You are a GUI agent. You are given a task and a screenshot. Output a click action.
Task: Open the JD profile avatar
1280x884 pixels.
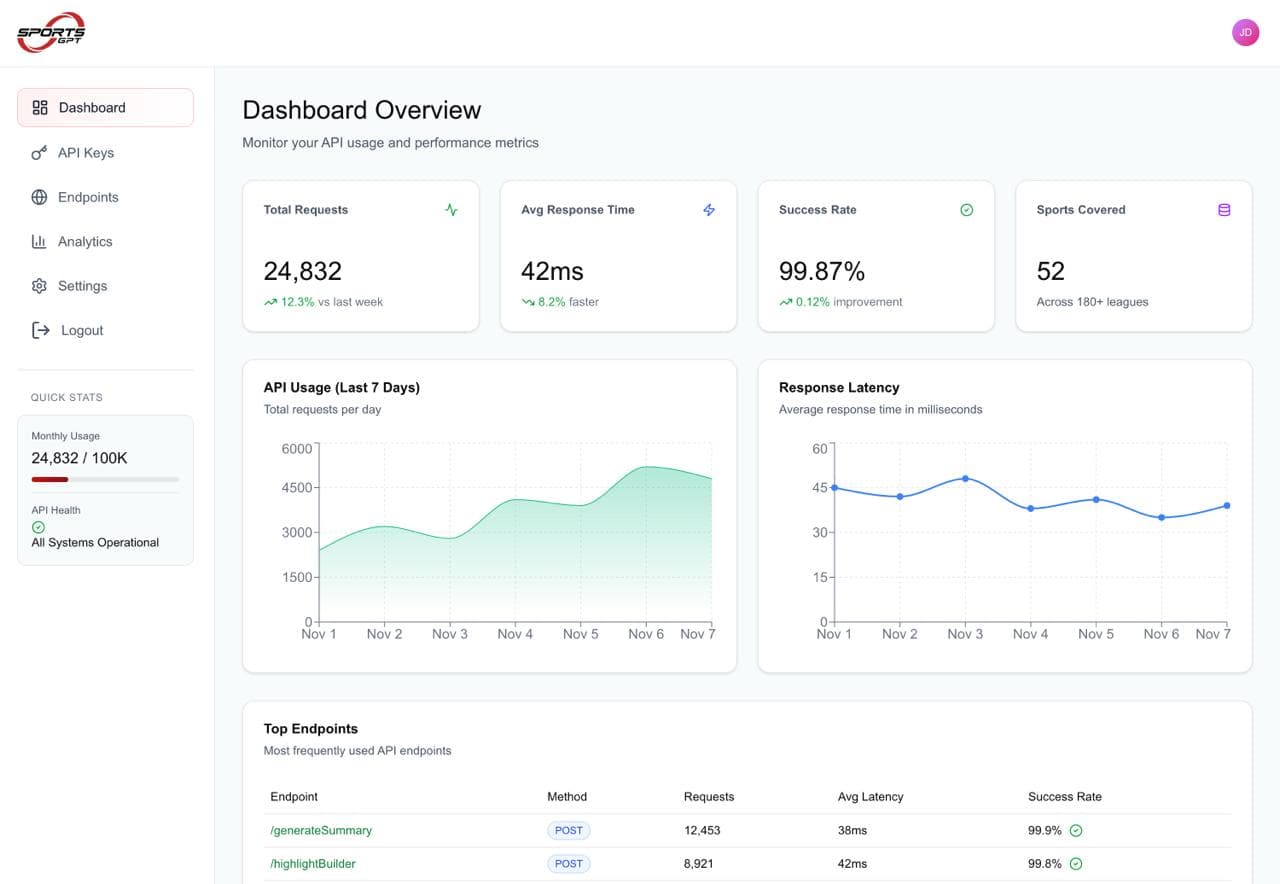point(1245,31)
